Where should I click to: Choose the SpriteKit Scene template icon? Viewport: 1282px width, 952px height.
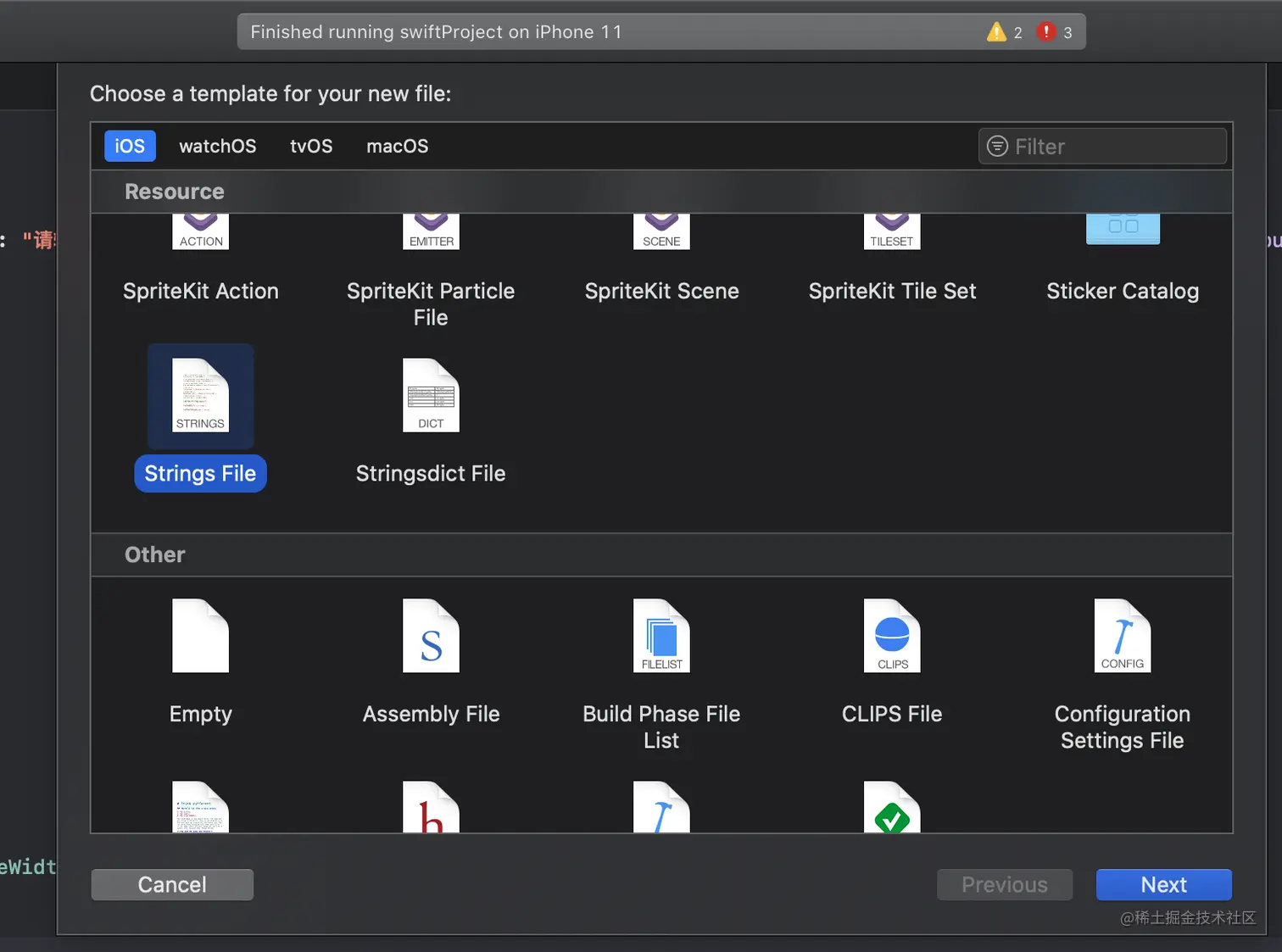[661, 231]
